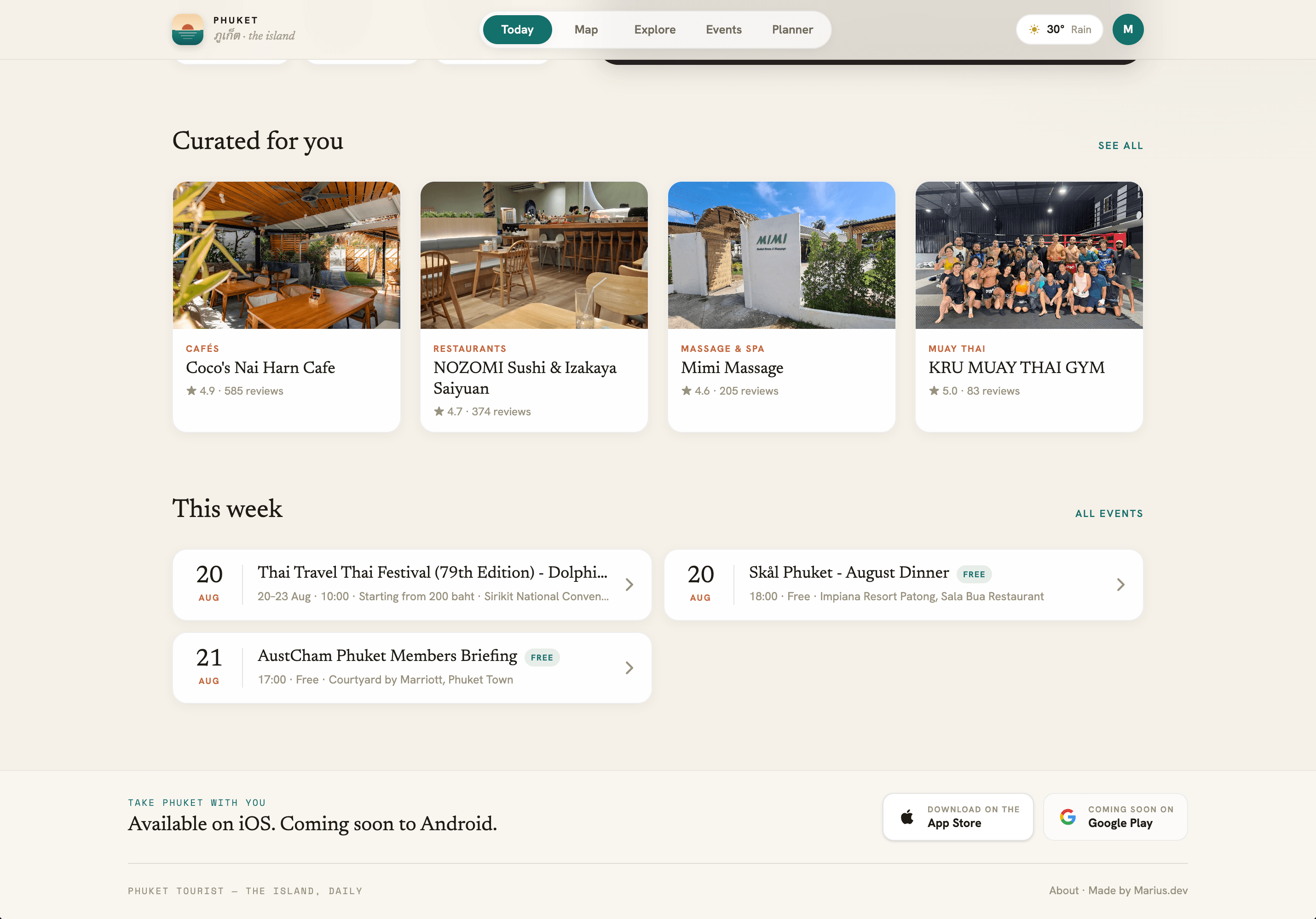Click NOZOMI Sushi & Izakaya Saiyuan title

[525, 378]
